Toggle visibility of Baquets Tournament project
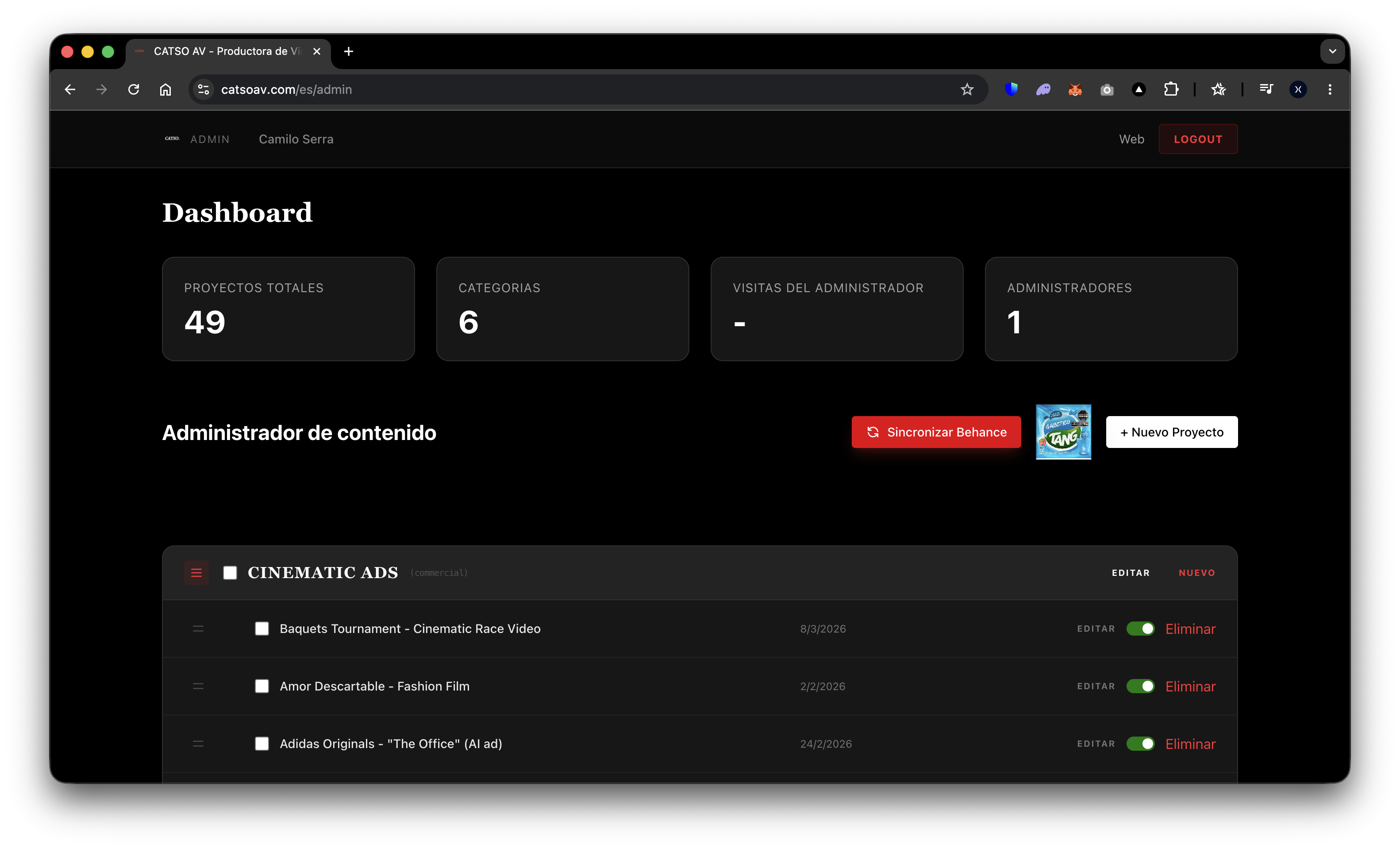Screen dimensions: 1400x849 click(1140, 629)
